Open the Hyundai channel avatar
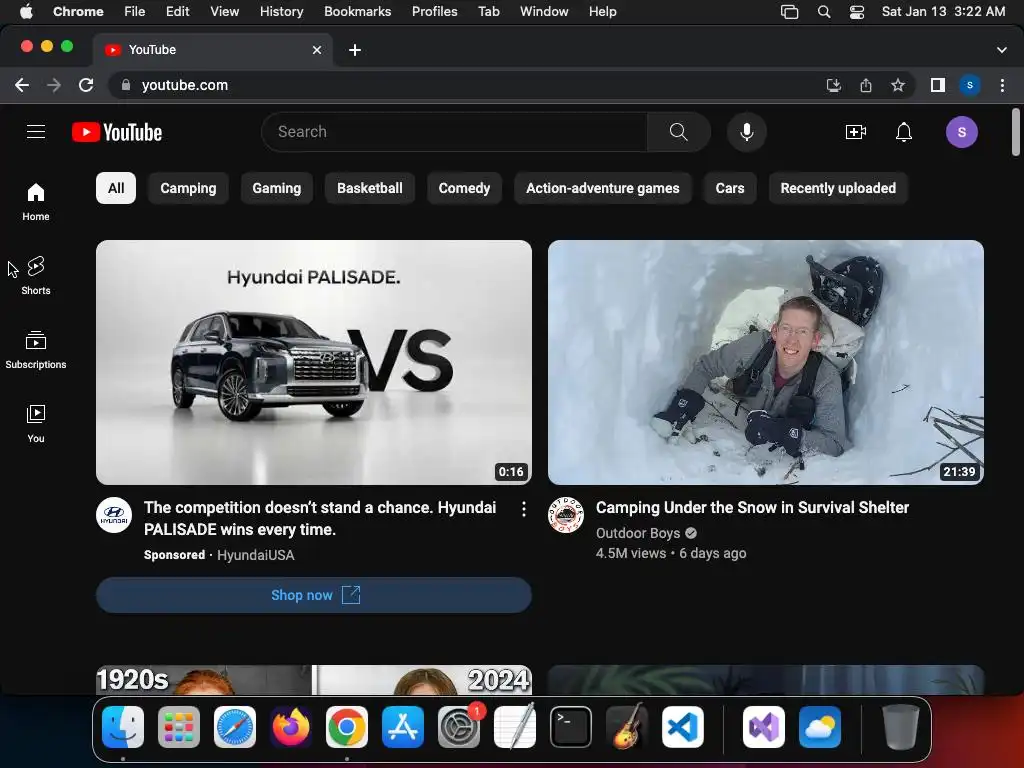1024x768 pixels. pos(114,515)
